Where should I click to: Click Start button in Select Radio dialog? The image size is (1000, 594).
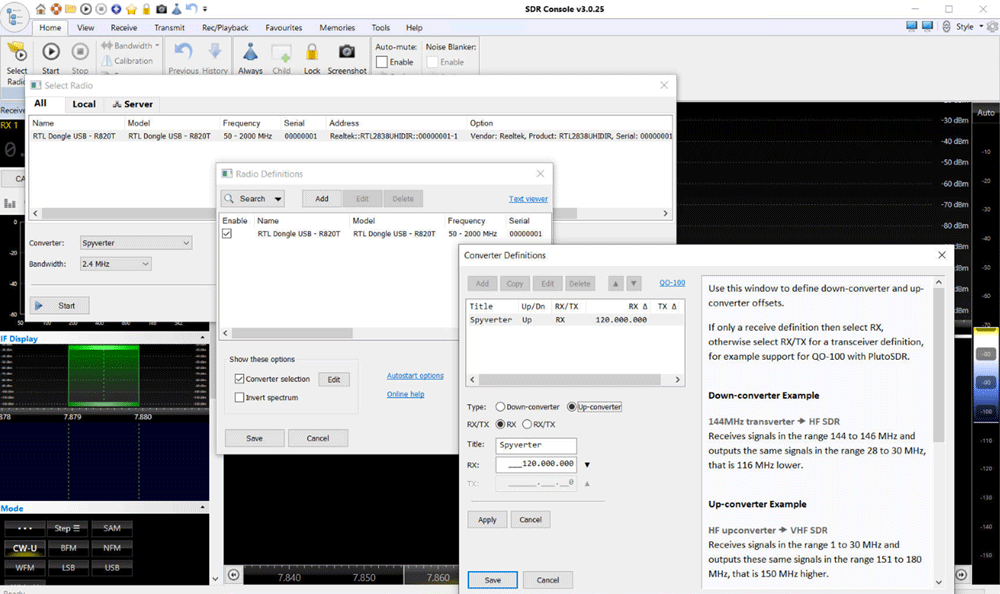tap(59, 306)
